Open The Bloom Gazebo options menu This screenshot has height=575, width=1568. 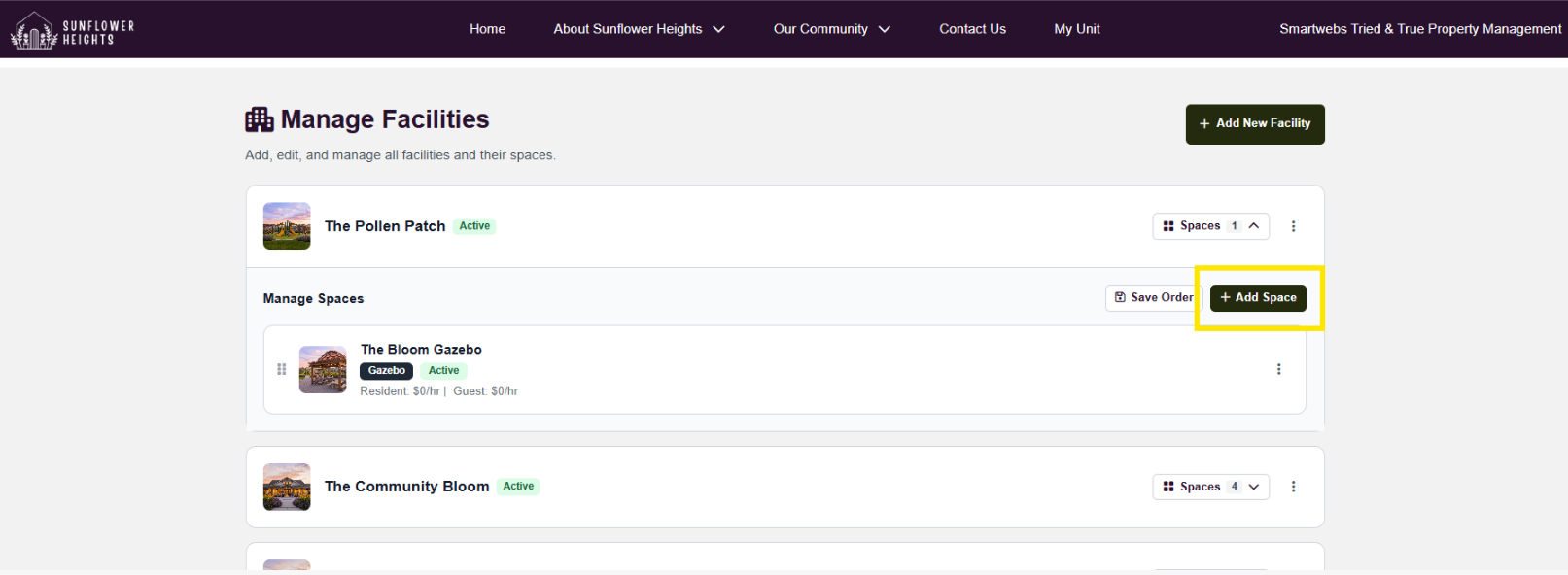(x=1278, y=369)
